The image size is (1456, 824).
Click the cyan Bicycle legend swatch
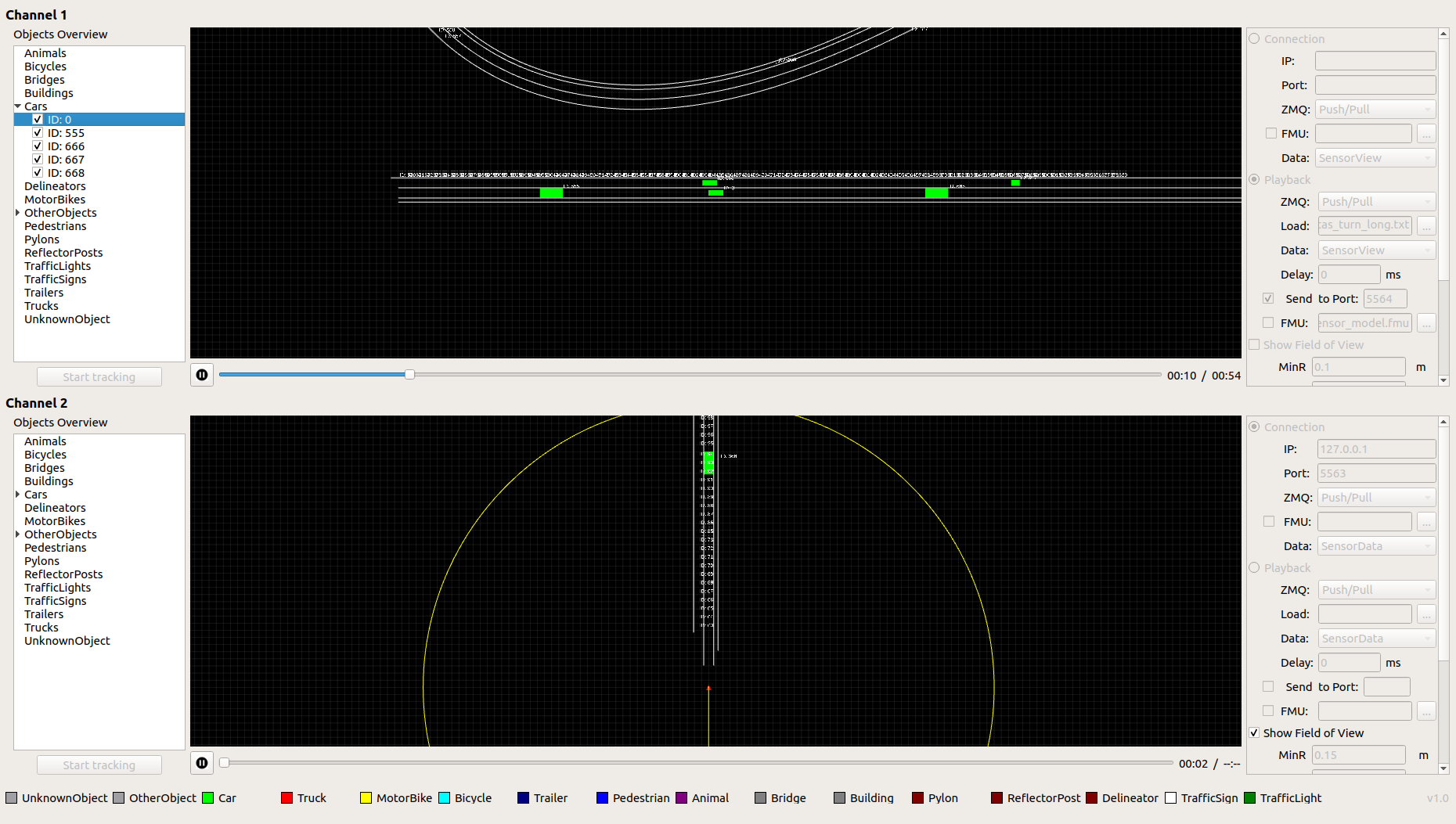coord(444,798)
